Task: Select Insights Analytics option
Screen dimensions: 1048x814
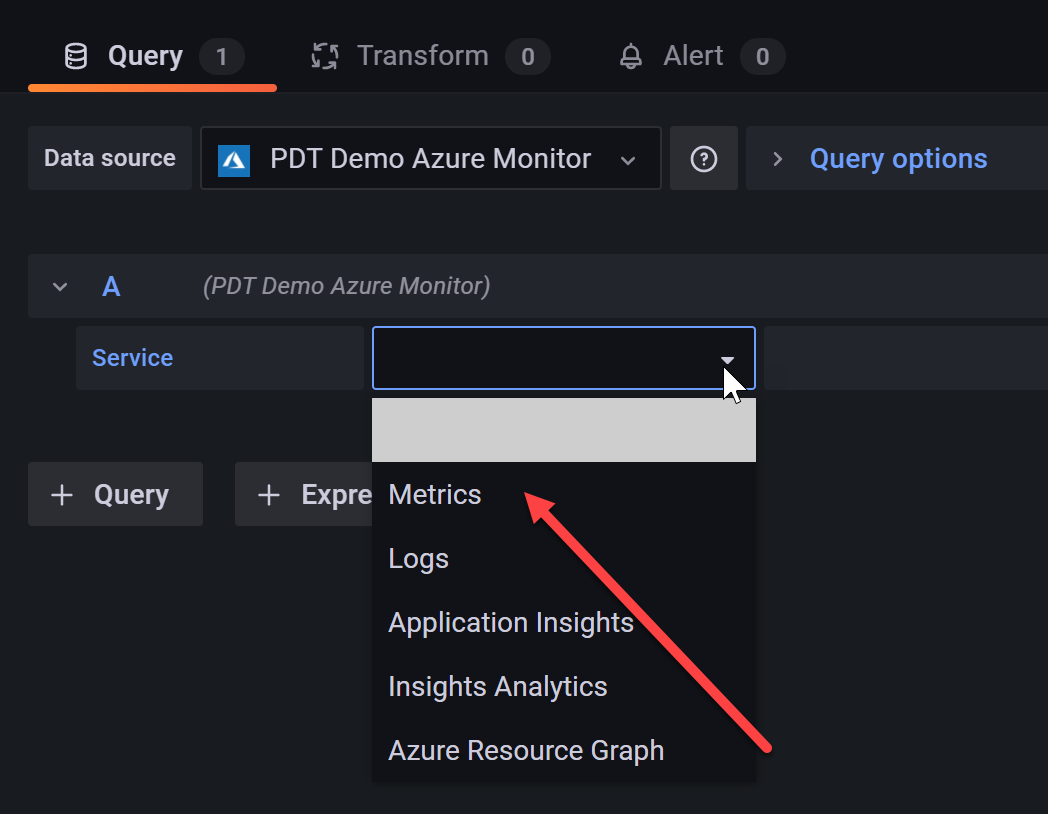Action: [x=563, y=687]
